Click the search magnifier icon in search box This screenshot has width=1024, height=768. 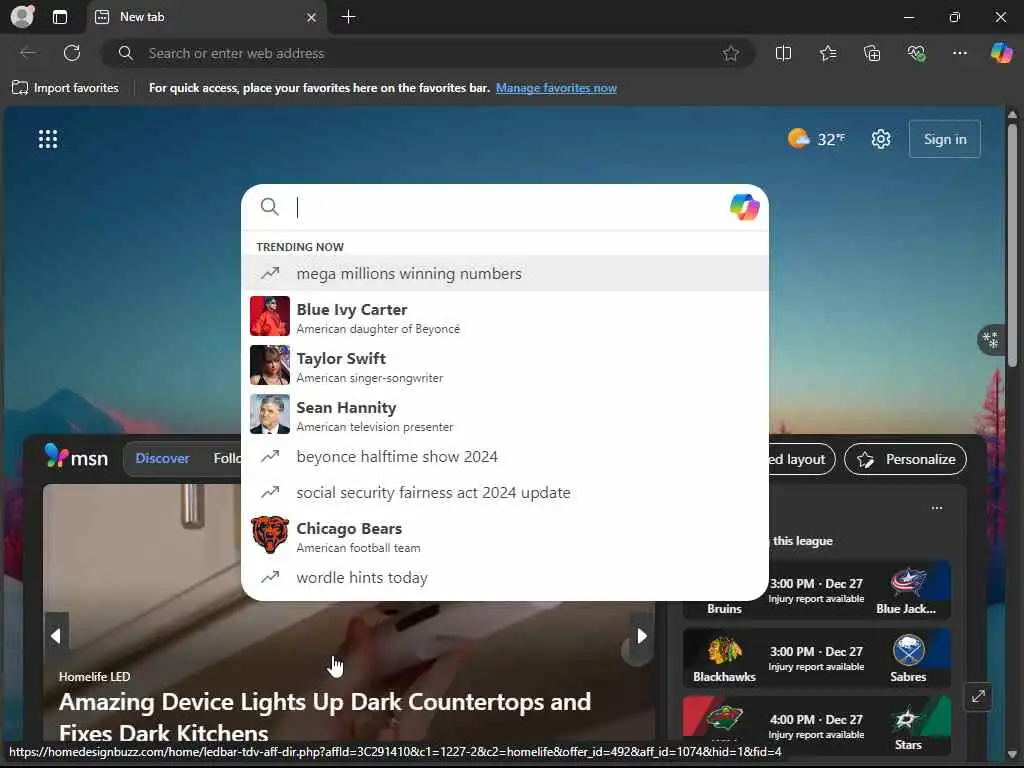(x=269, y=207)
